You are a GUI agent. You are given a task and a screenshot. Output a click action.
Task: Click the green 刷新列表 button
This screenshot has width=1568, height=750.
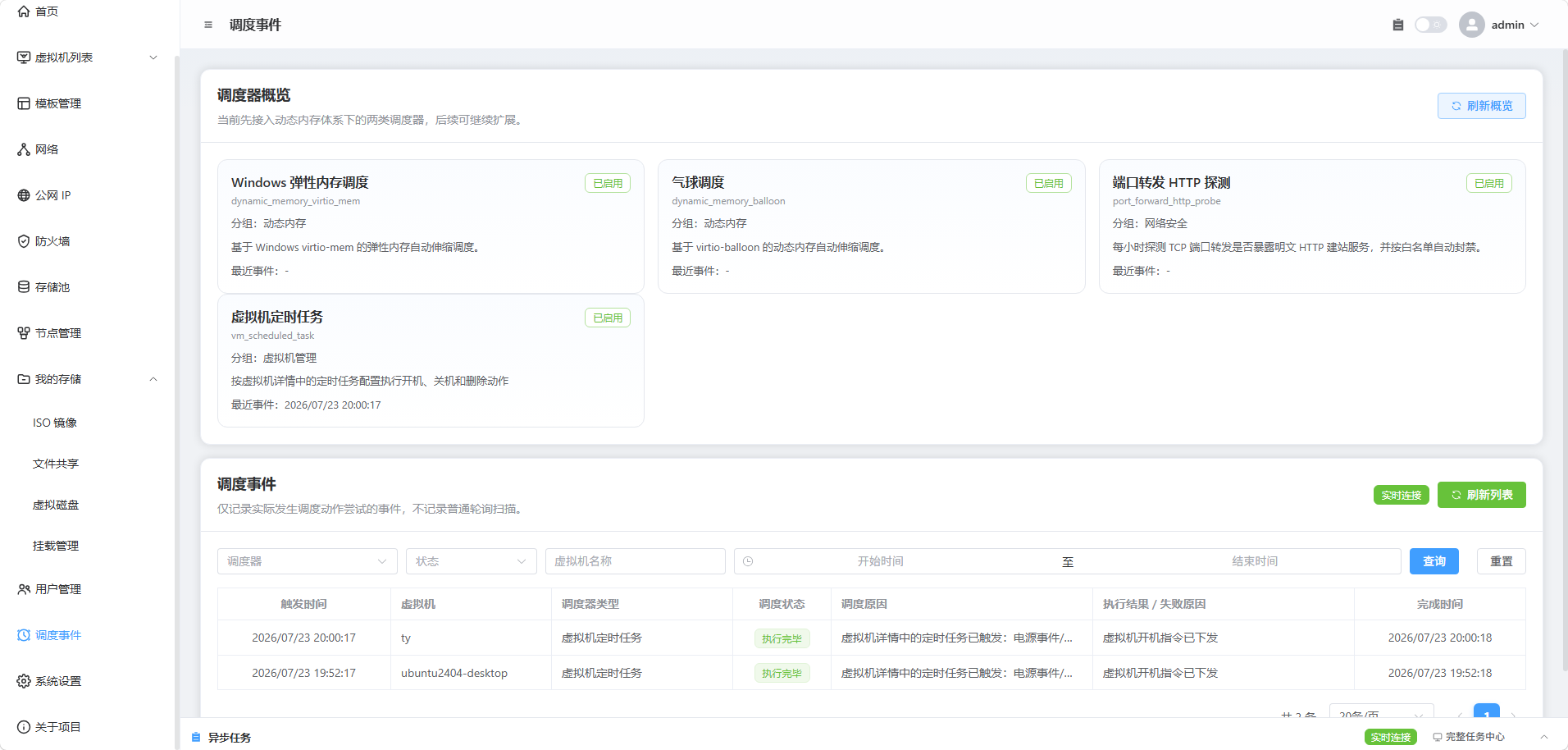coord(1481,495)
